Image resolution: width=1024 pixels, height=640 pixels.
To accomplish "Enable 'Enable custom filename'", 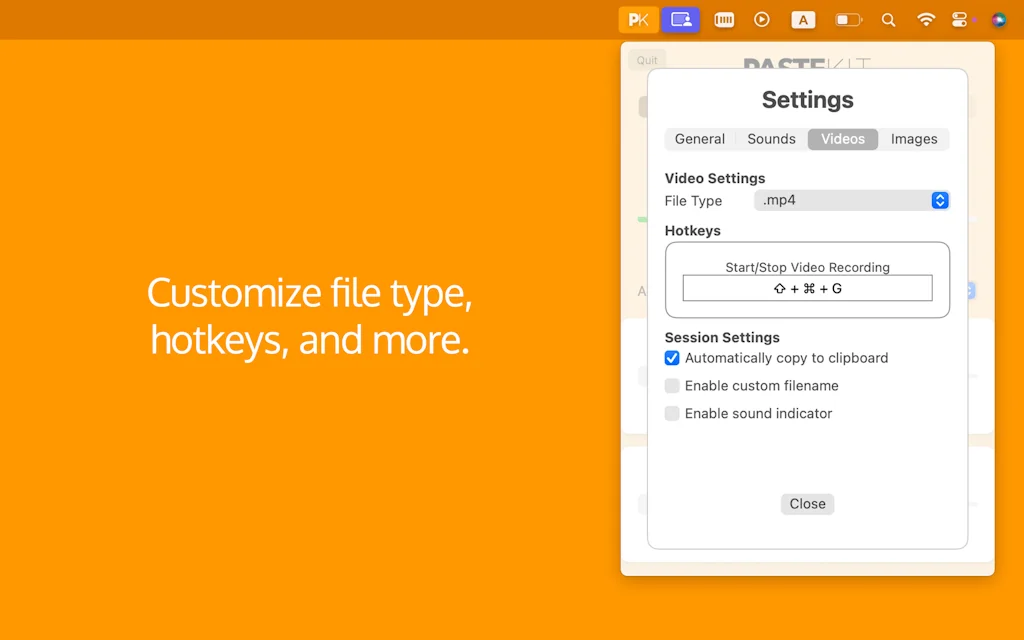I will tap(671, 385).
